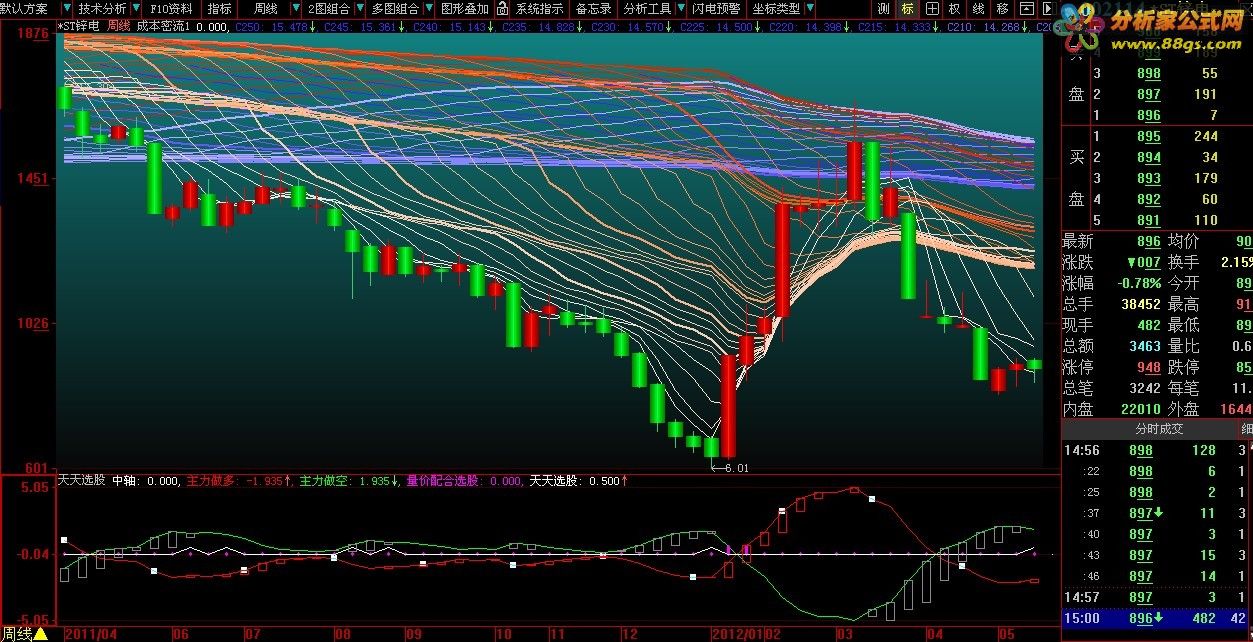Image resolution: width=1253 pixels, height=642 pixels.
Task: Open F10资料 company info
Action: [173, 9]
